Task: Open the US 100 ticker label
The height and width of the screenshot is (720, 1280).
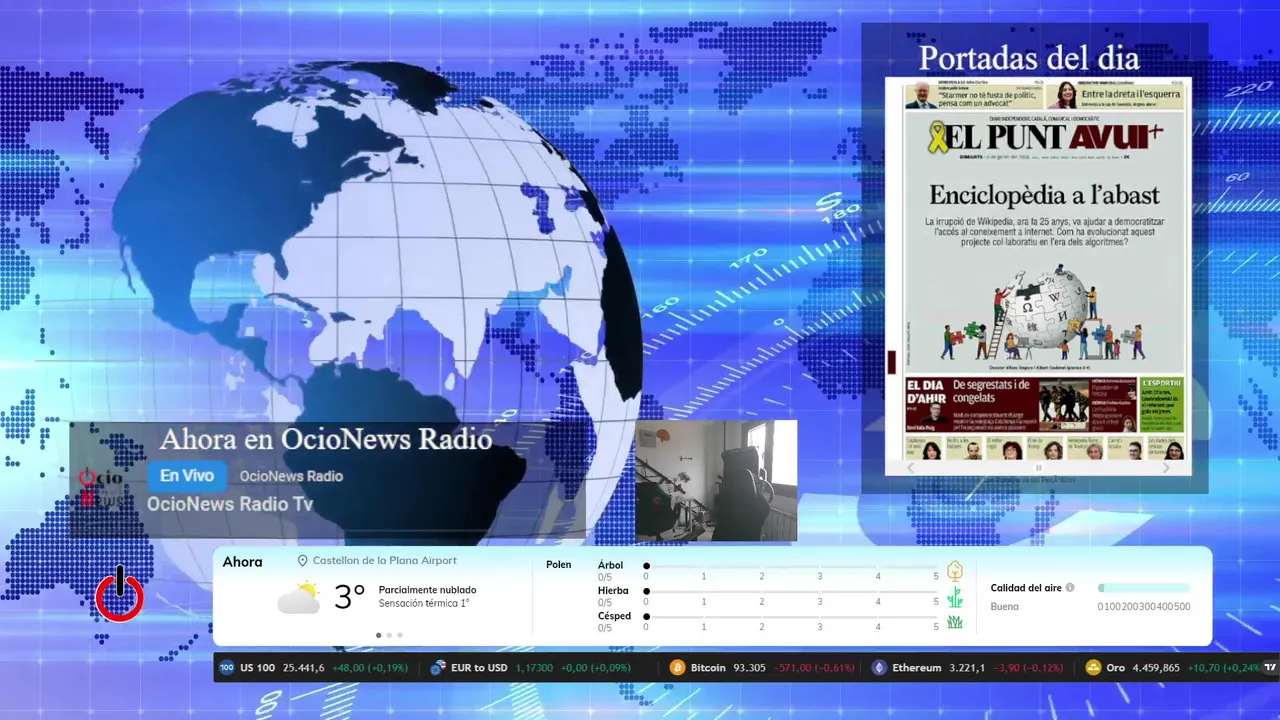Action: pos(257,667)
